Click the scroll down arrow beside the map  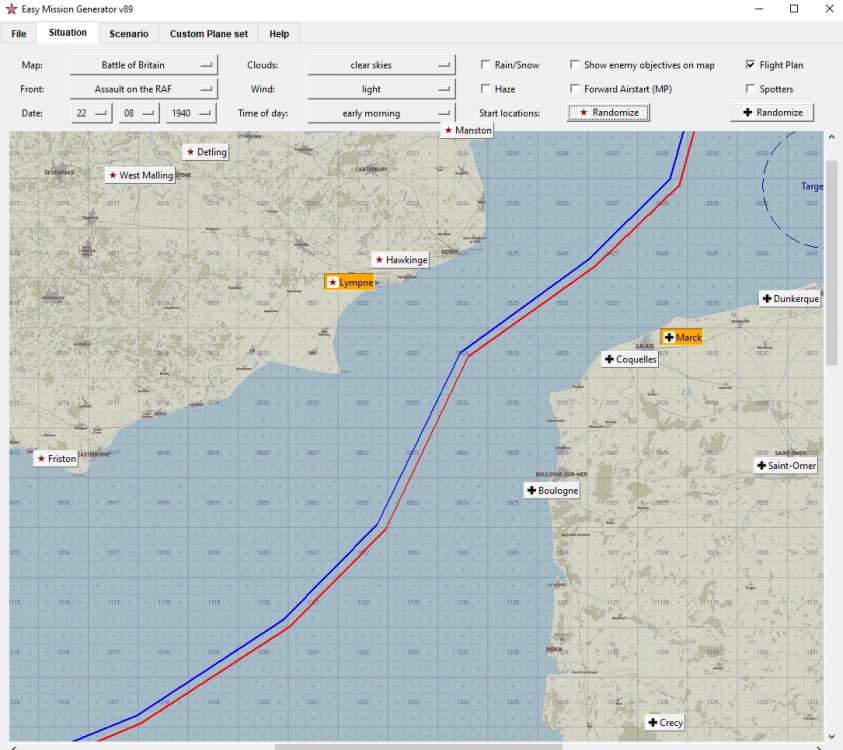(x=831, y=736)
